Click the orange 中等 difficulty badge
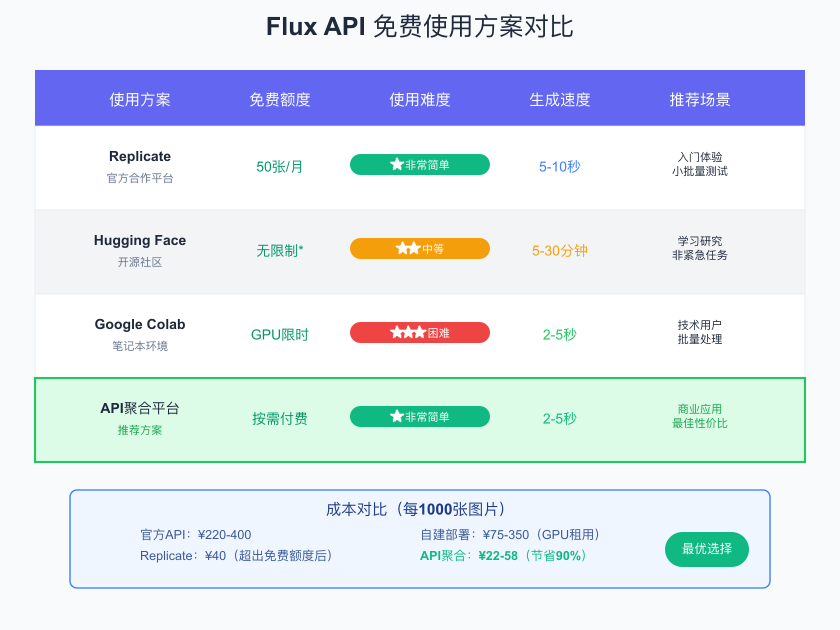840x630 pixels. click(x=419, y=249)
